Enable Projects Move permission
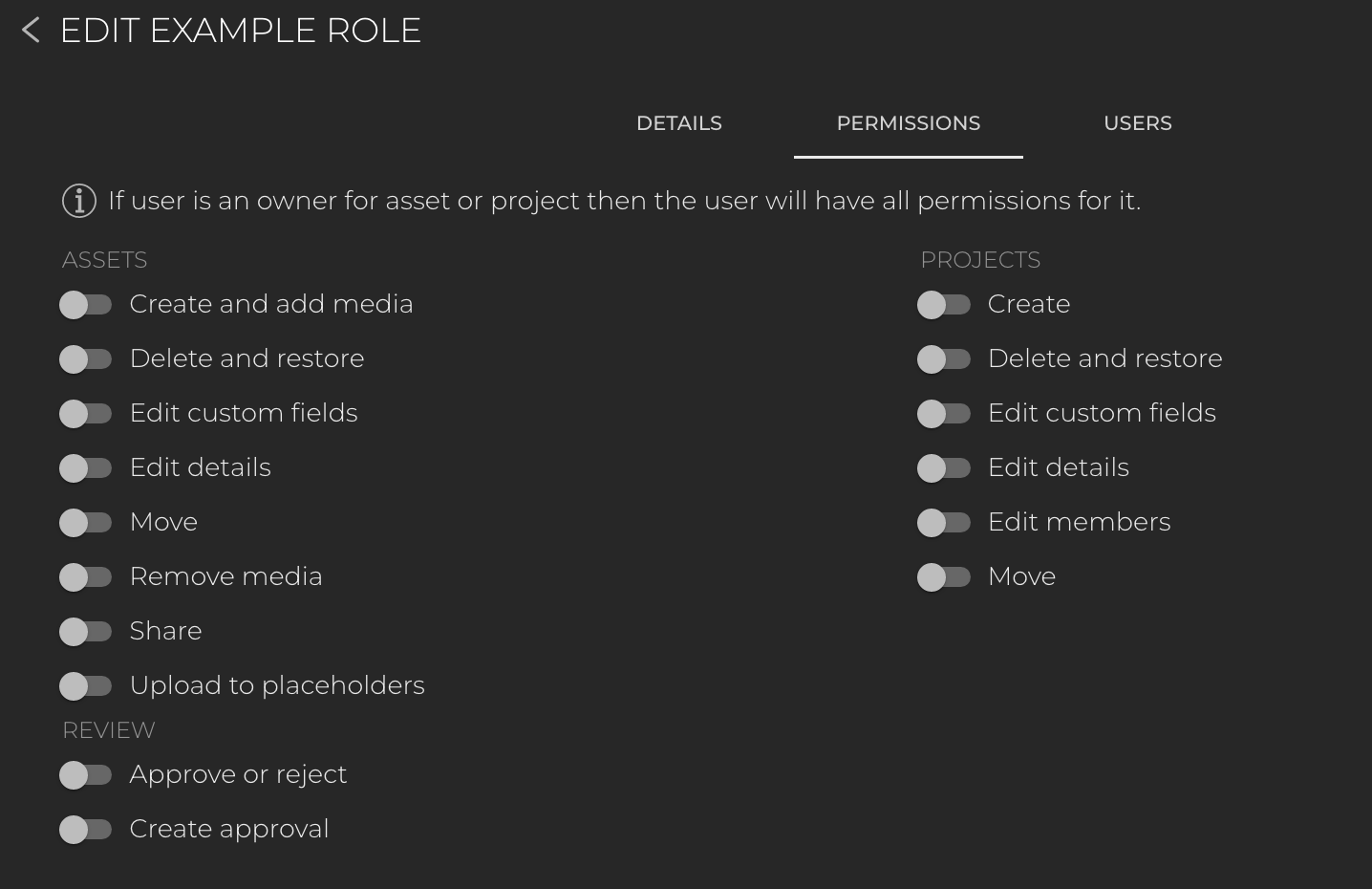Screen dimensions: 1372x889 tap(944, 577)
